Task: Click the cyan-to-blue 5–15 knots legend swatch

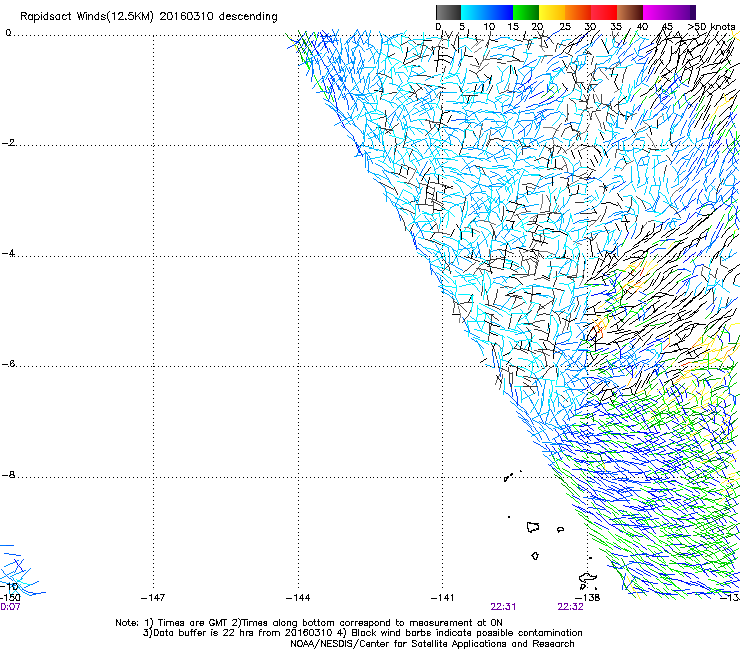Action: point(487,12)
